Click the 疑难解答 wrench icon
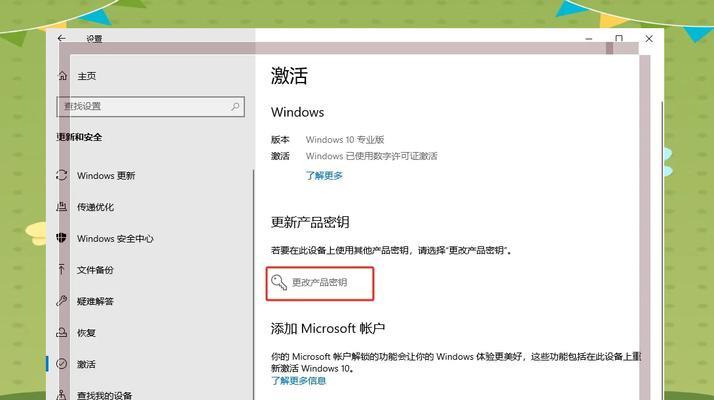Screen dimensions: 714x400 [x=61, y=301]
